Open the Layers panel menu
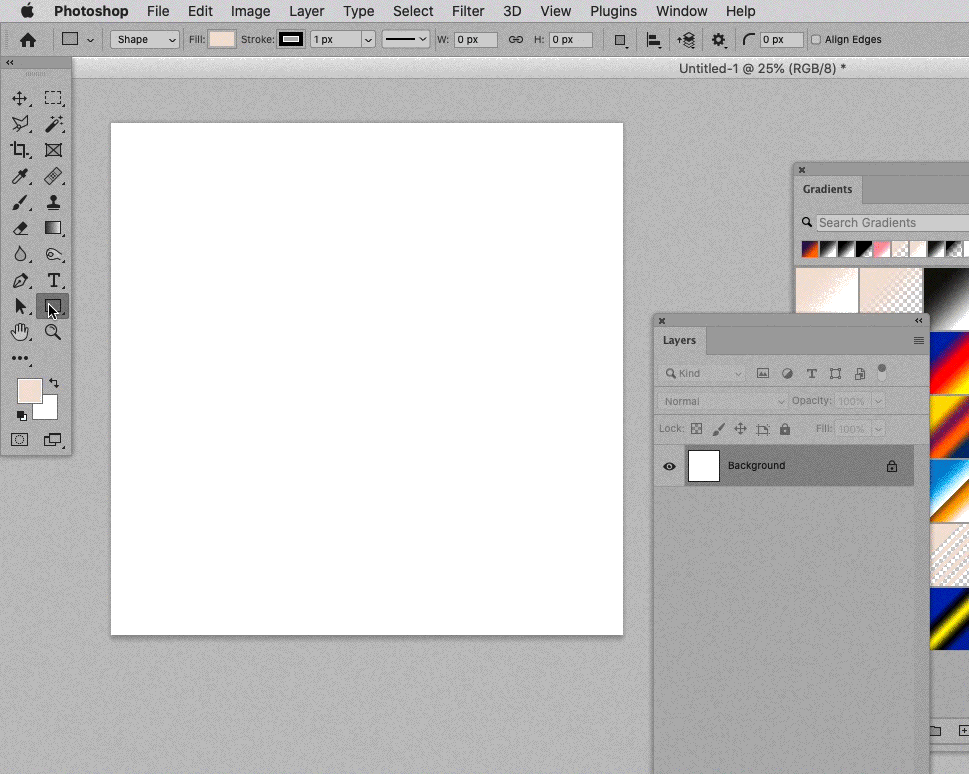Screen dimensions: 969x774 click(x=918, y=340)
